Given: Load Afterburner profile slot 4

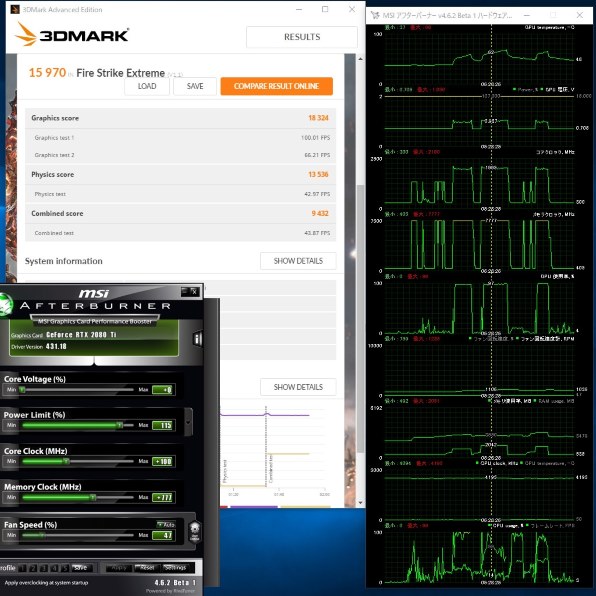Looking at the screenshot, I should [54, 568].
